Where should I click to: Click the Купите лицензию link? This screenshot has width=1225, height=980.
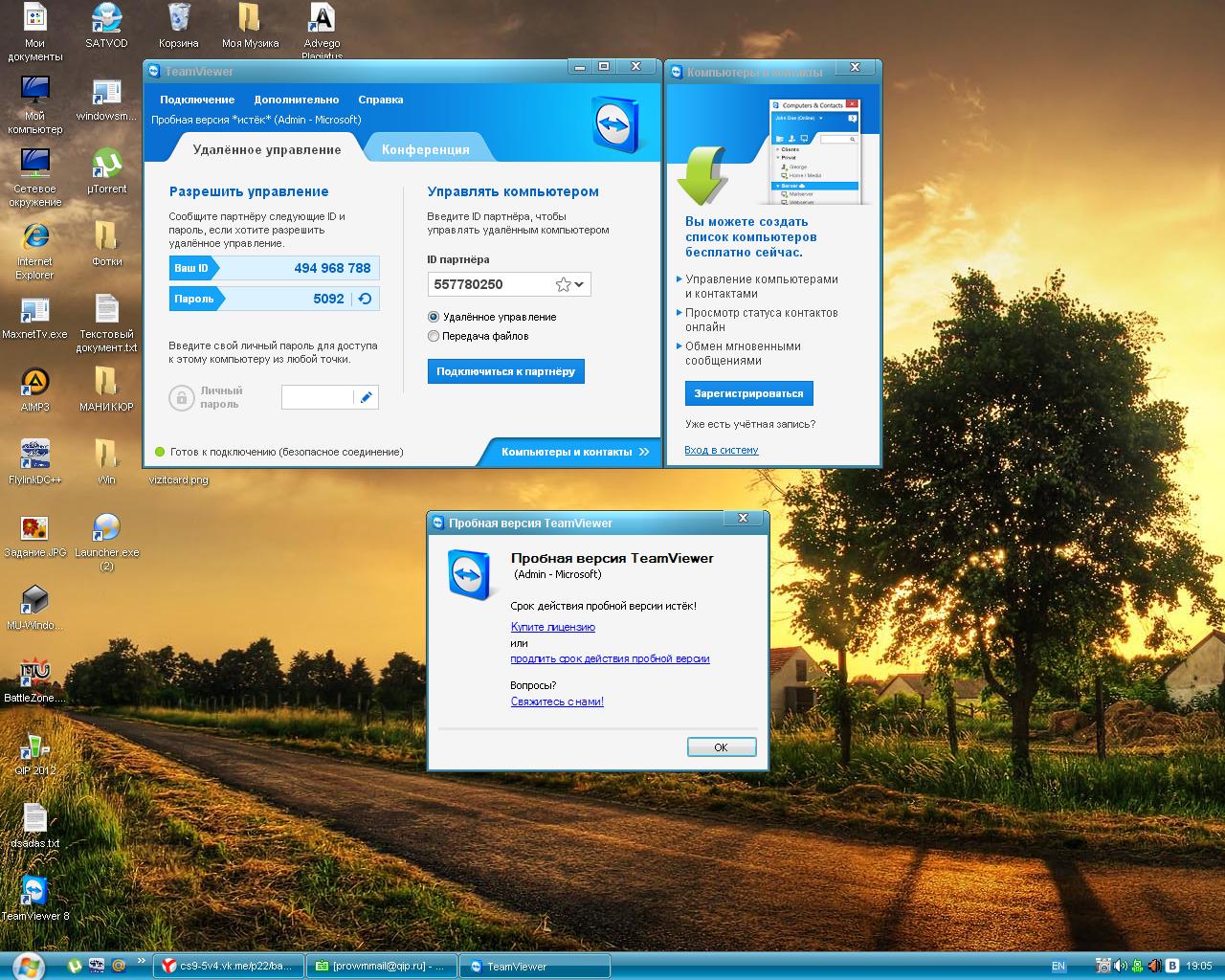pos(553,627)
